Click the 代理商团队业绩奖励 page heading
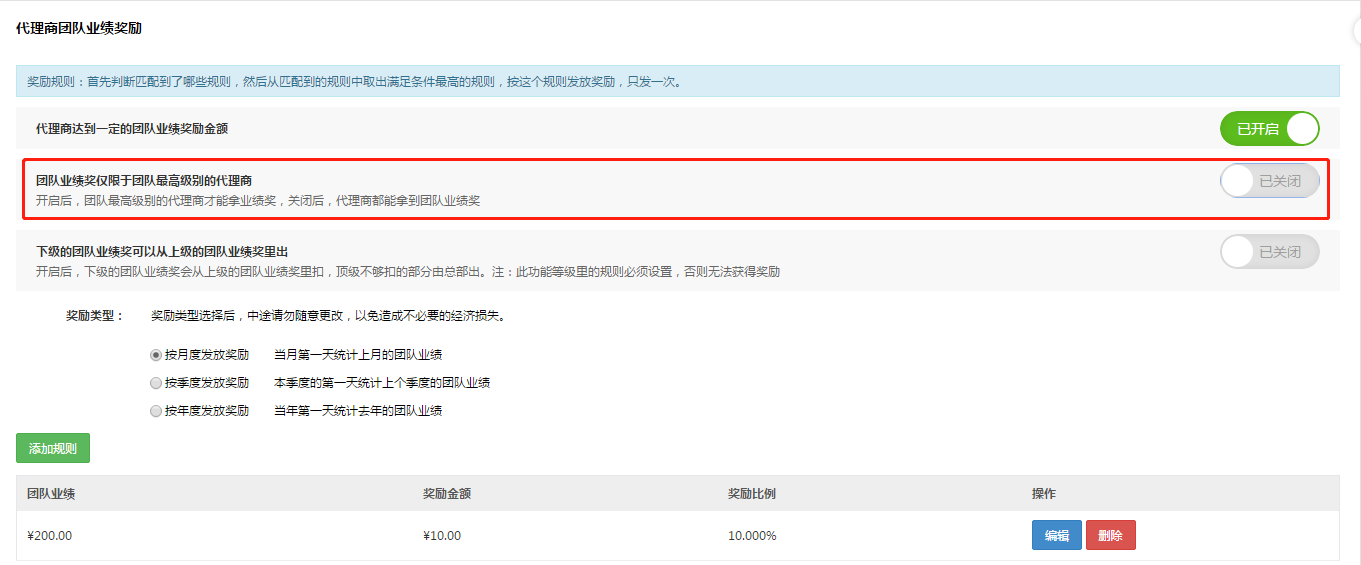1361x565 pixels. 79,29
